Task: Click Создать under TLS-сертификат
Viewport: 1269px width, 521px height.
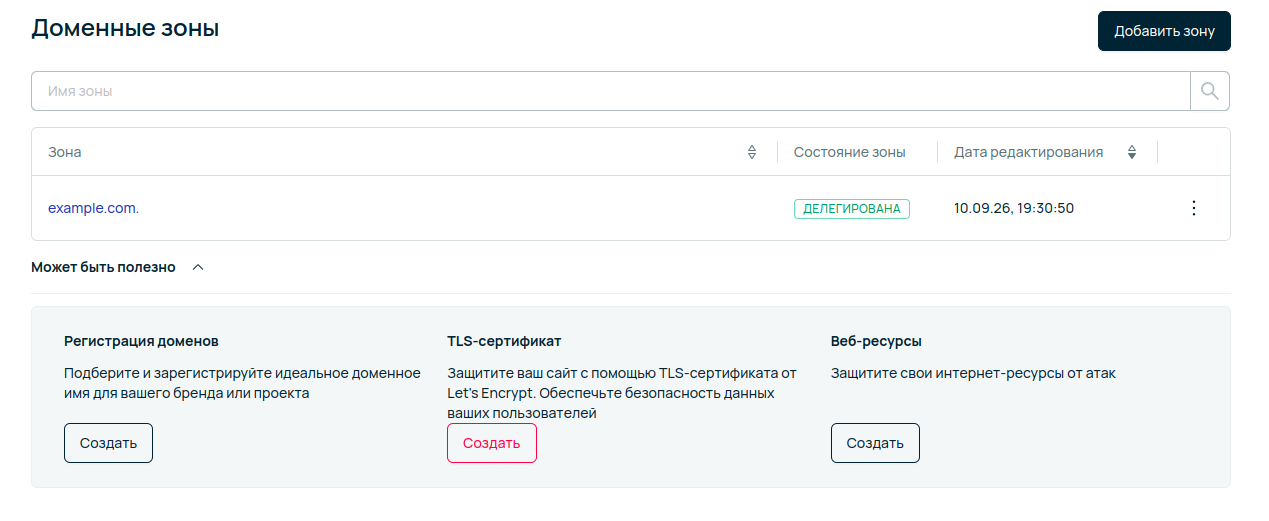Action: point(492,443)
